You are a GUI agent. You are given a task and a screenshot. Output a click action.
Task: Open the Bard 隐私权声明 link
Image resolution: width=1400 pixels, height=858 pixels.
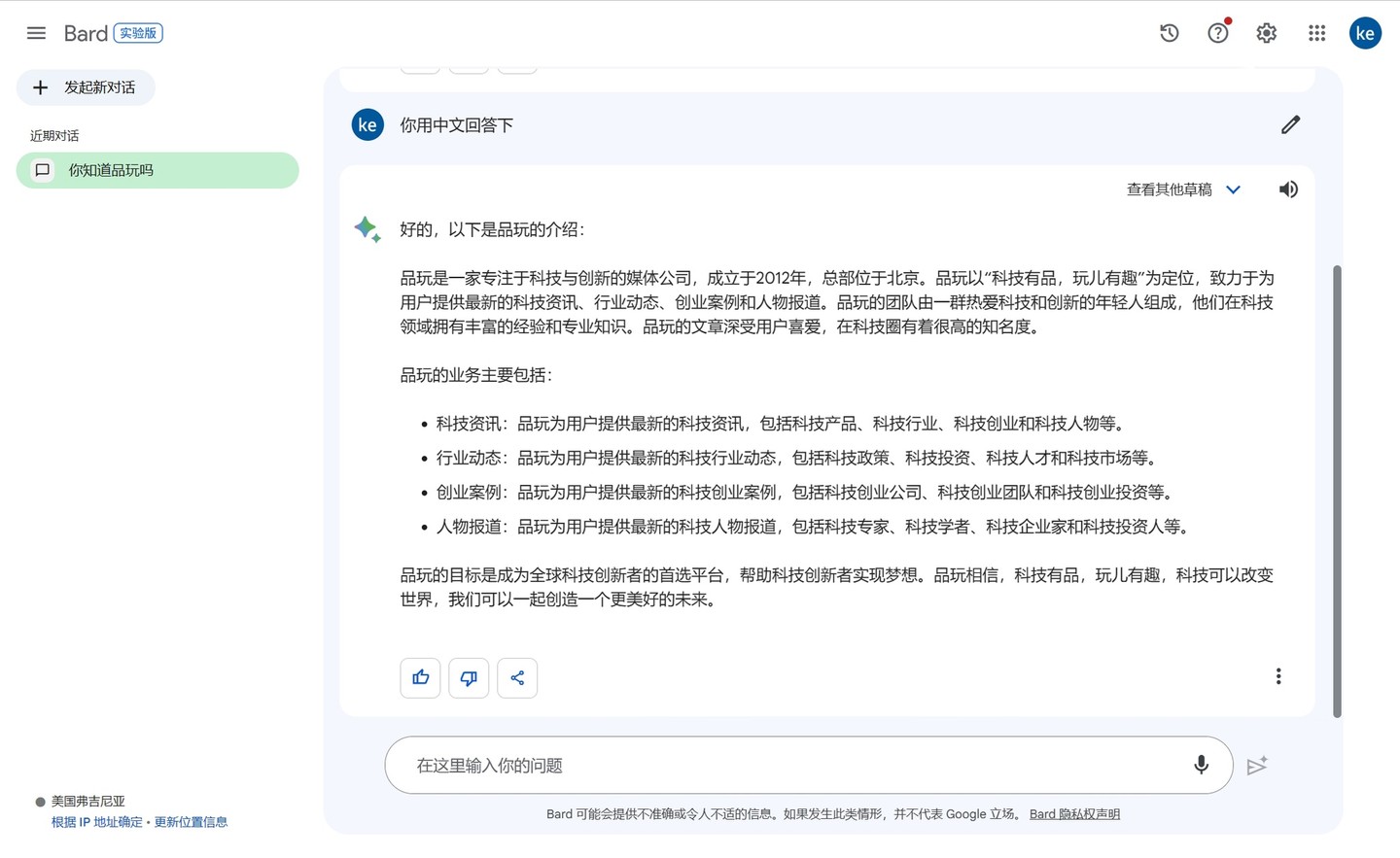tap(1074, 814)
